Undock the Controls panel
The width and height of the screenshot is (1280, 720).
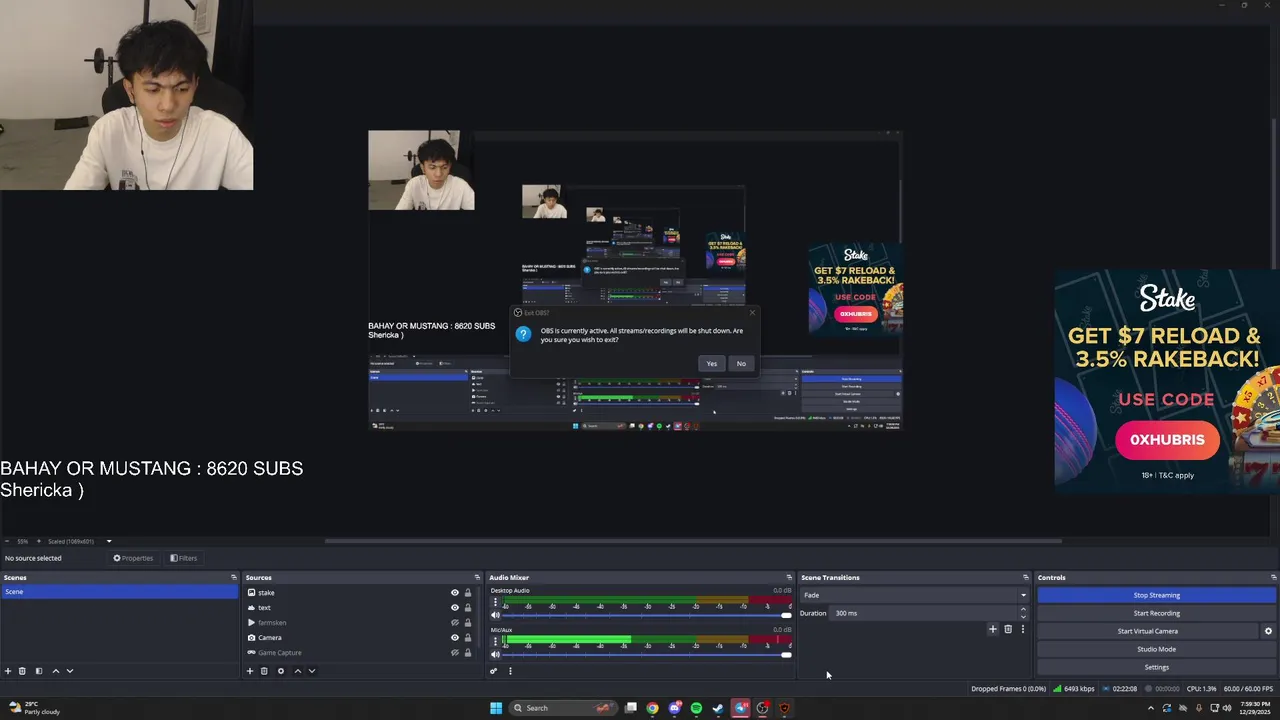[1273, 577]
